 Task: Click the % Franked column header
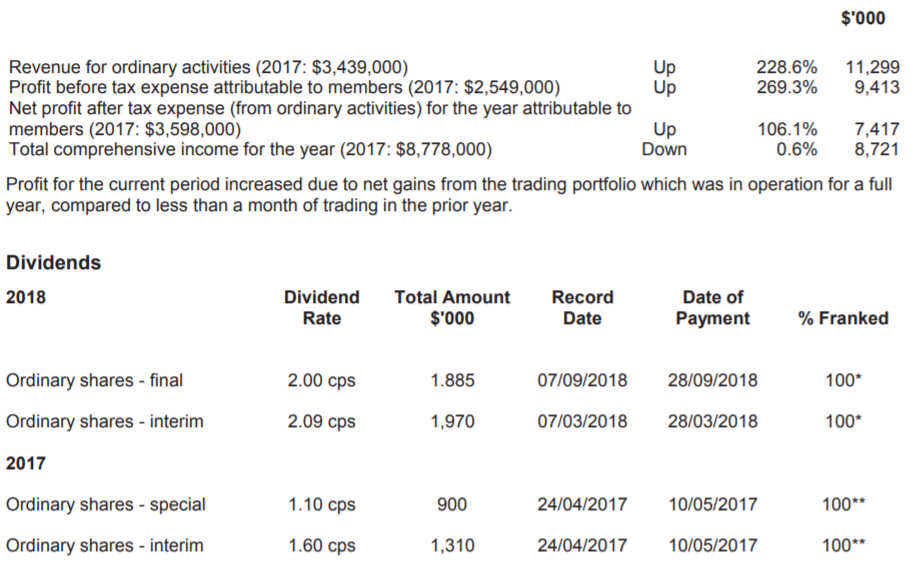tap(843, 318)
